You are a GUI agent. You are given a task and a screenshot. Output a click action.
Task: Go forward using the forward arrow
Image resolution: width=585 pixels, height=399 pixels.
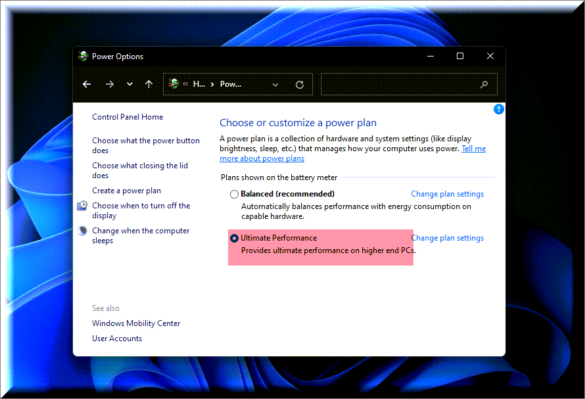tap(109, 84)
